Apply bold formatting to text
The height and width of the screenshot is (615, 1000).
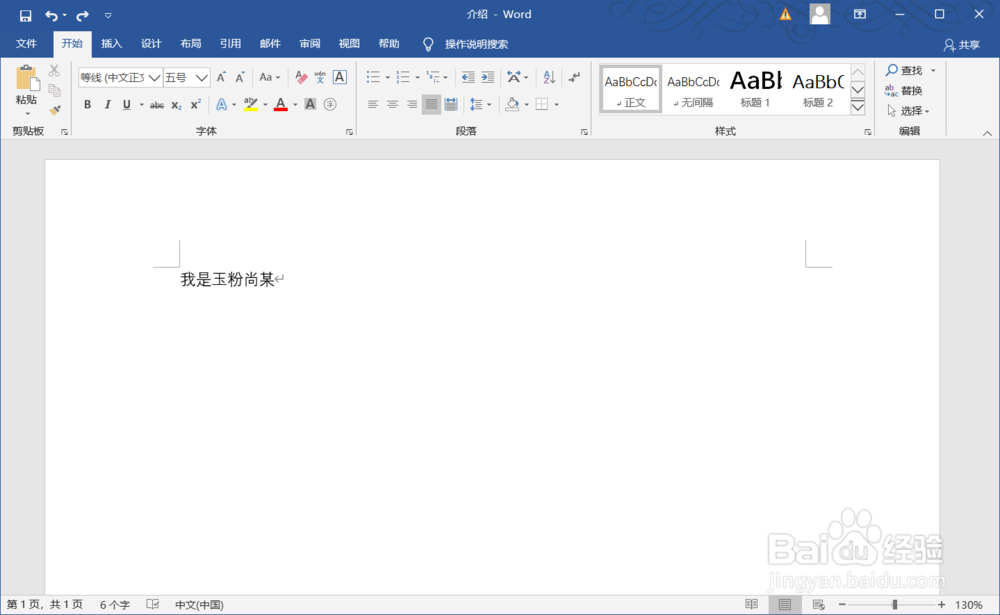tap(87, 104)
